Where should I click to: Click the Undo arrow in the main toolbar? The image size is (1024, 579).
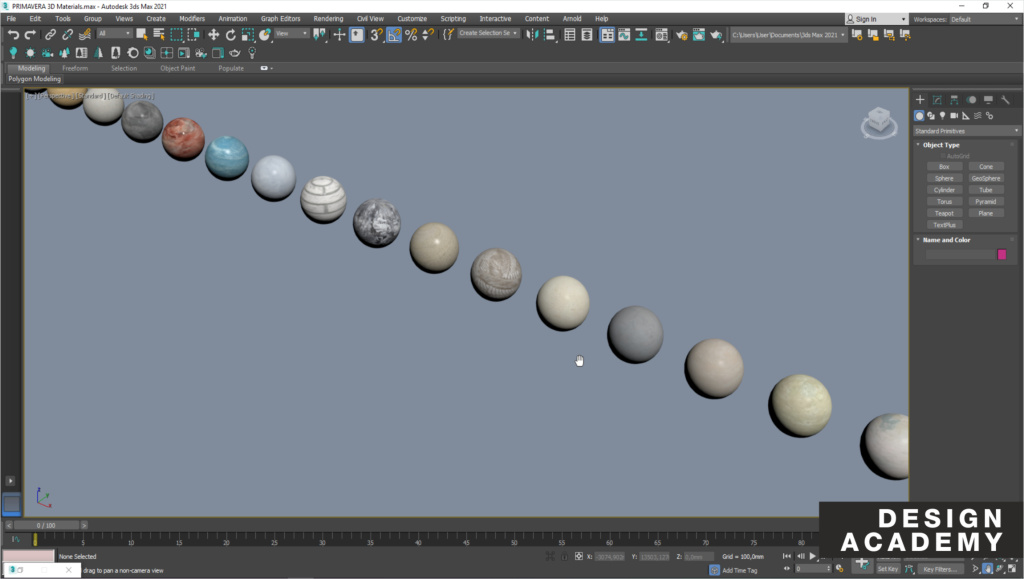tap(13, 35)
